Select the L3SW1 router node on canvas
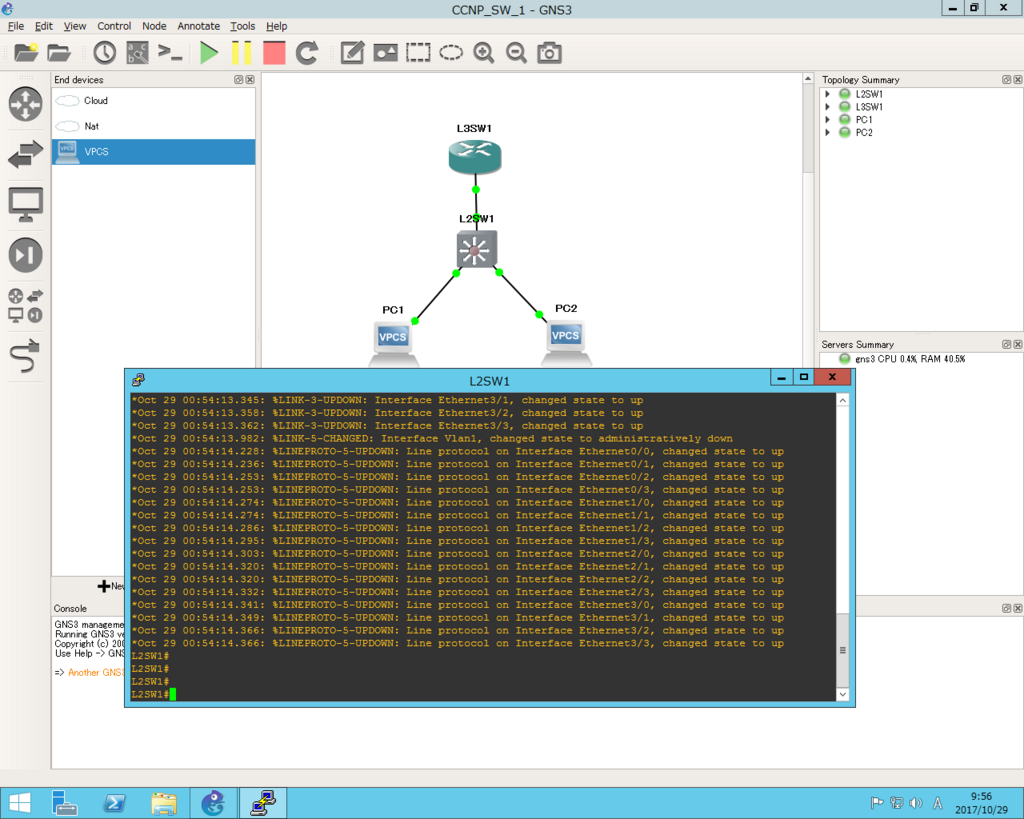 click(475, 157)
